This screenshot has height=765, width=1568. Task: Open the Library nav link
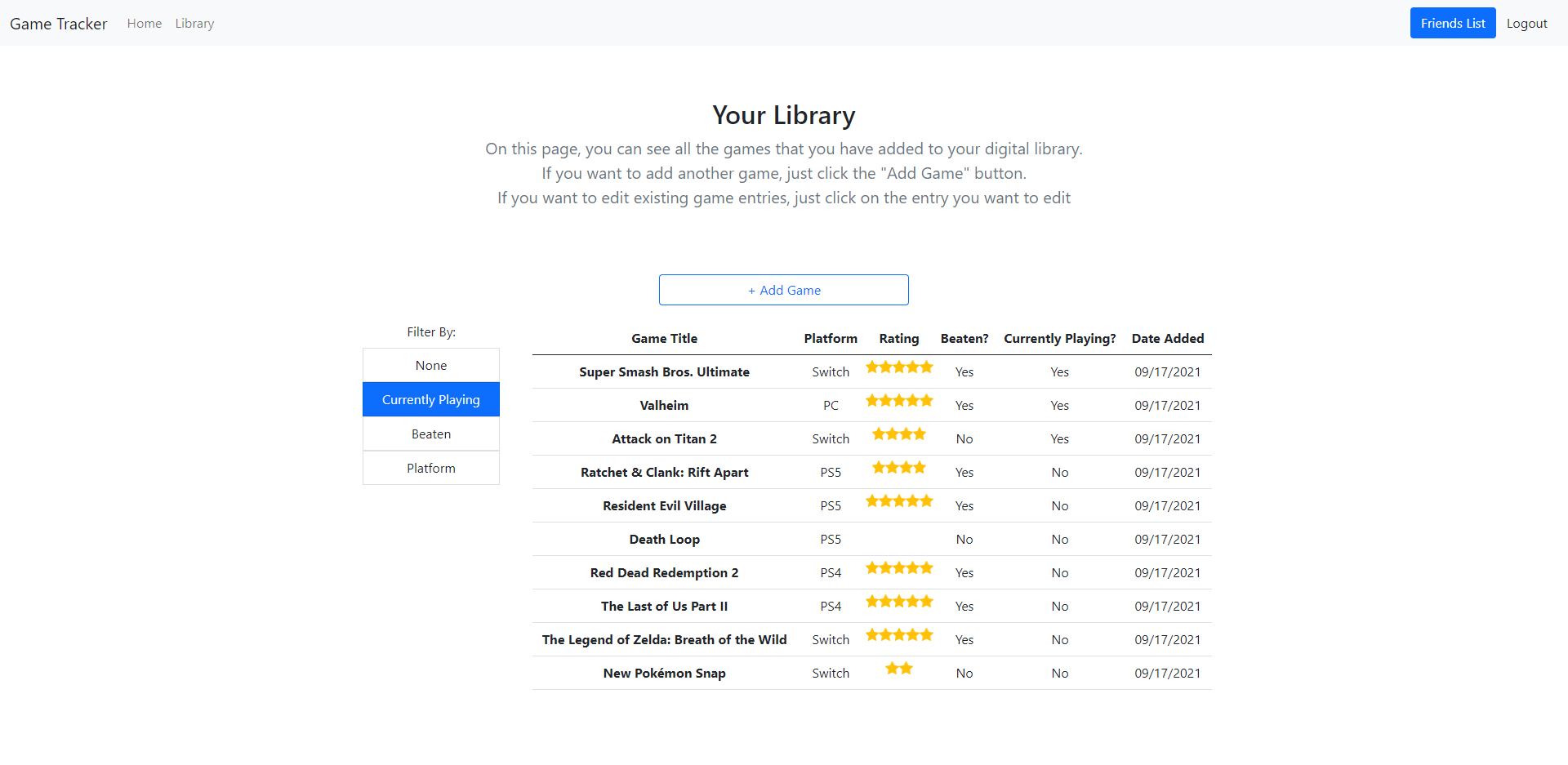[194, 24]
